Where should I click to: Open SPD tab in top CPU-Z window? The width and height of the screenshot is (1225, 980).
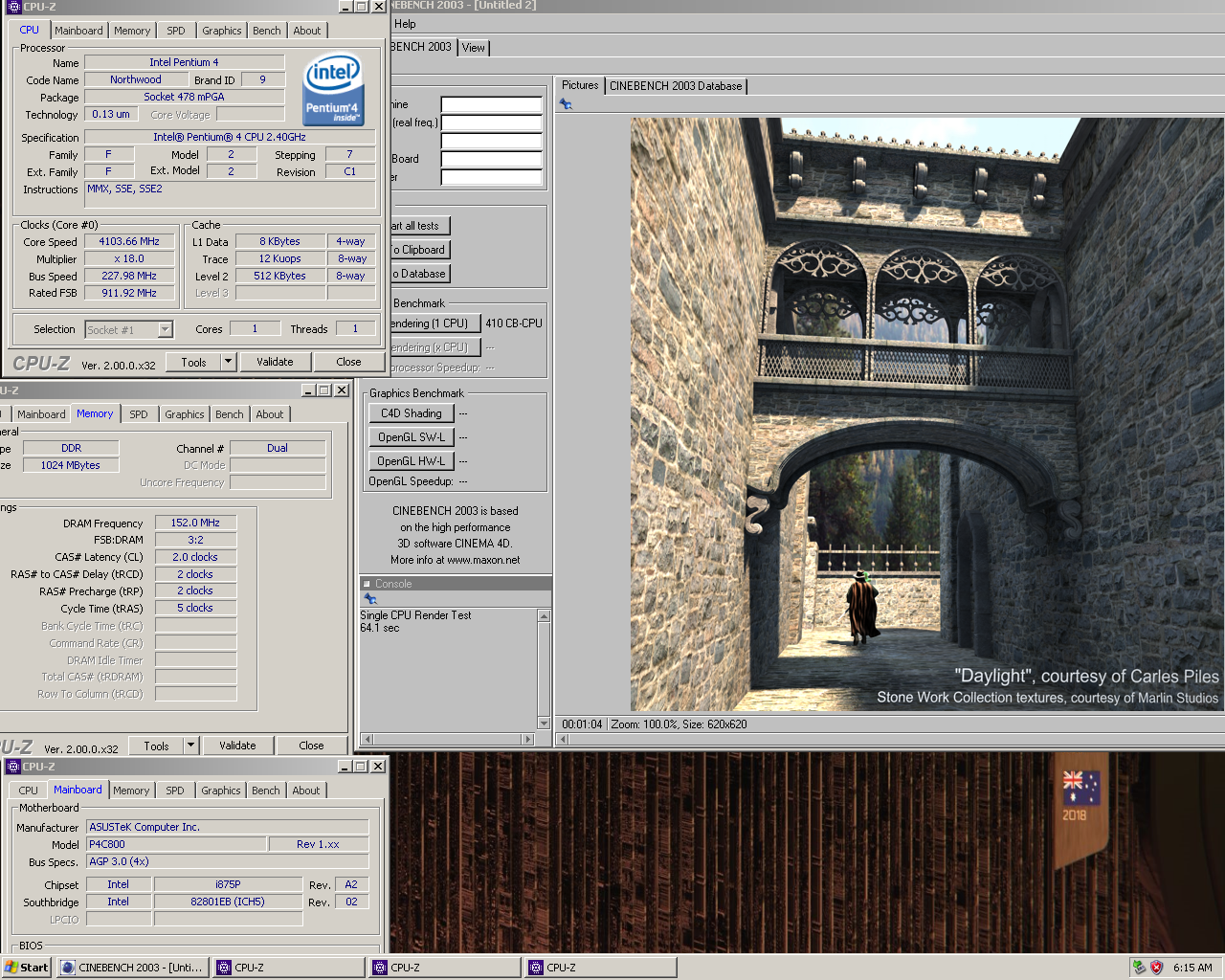point(176,31)
